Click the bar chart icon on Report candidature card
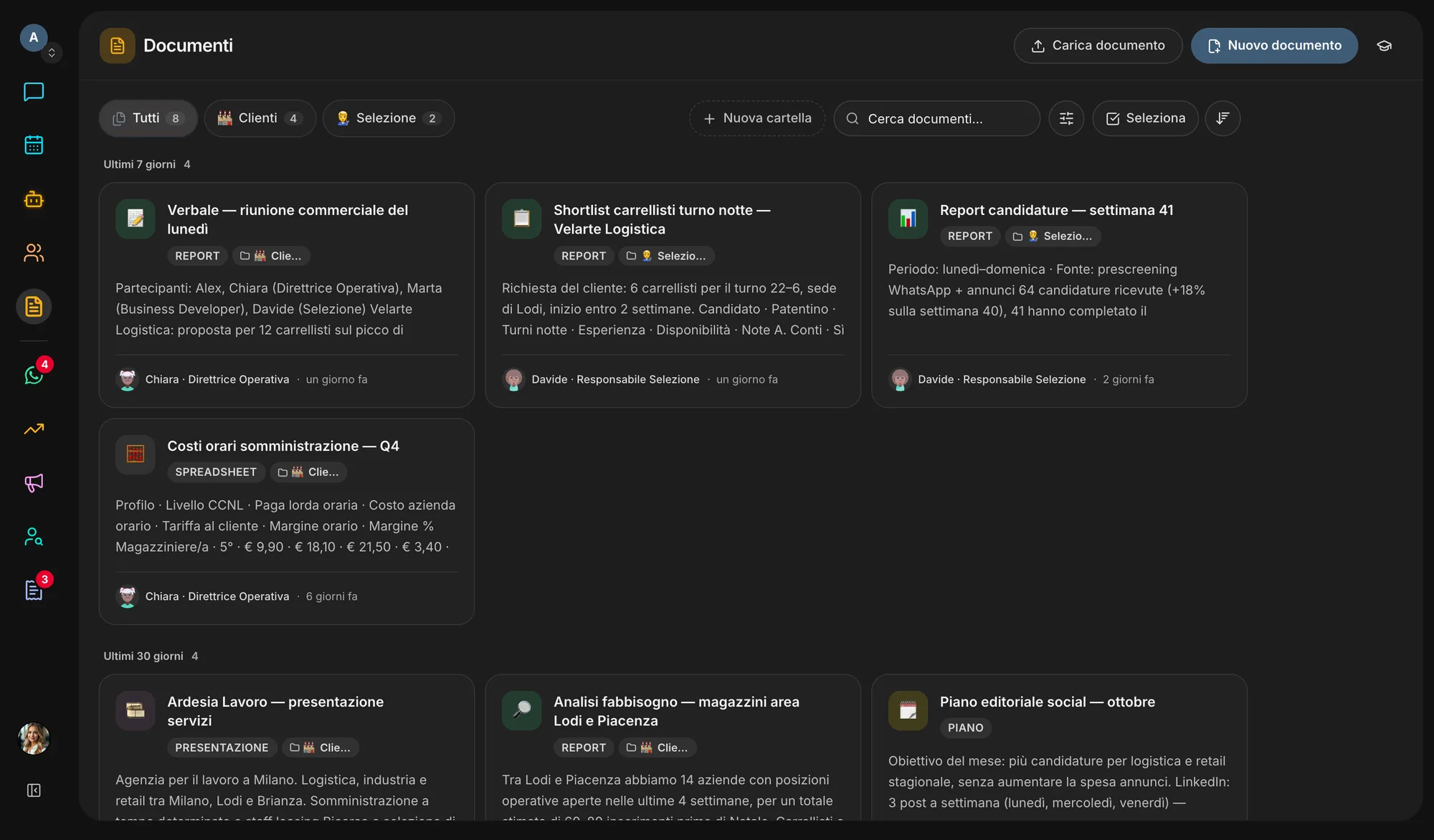Screen dimensions: 1434x840 pos(908,219)
